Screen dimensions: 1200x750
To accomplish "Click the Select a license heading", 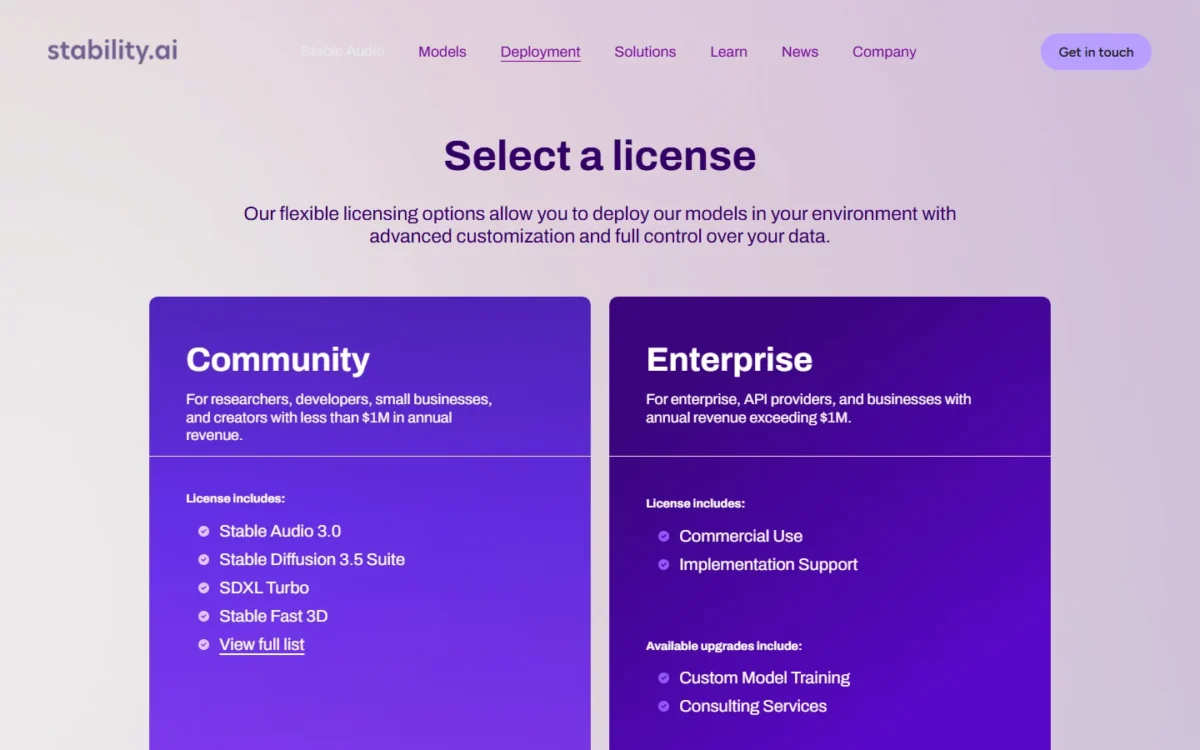I will pyautogui.click(x=600, y=156).
